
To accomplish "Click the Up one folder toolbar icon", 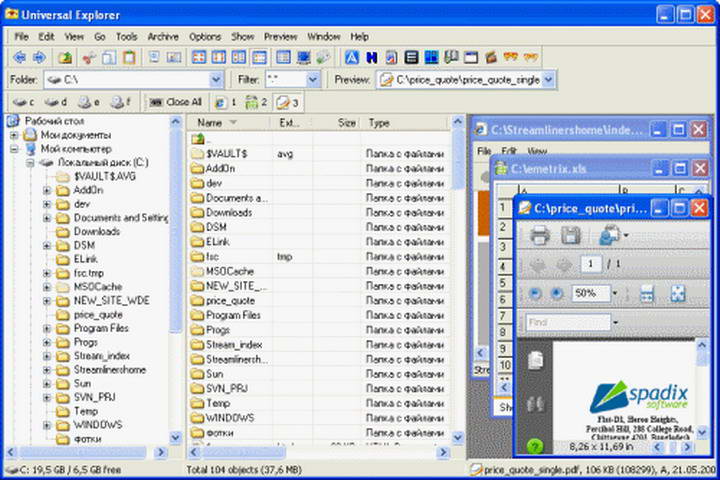I will pyautogui.click(x=65, y=57).
